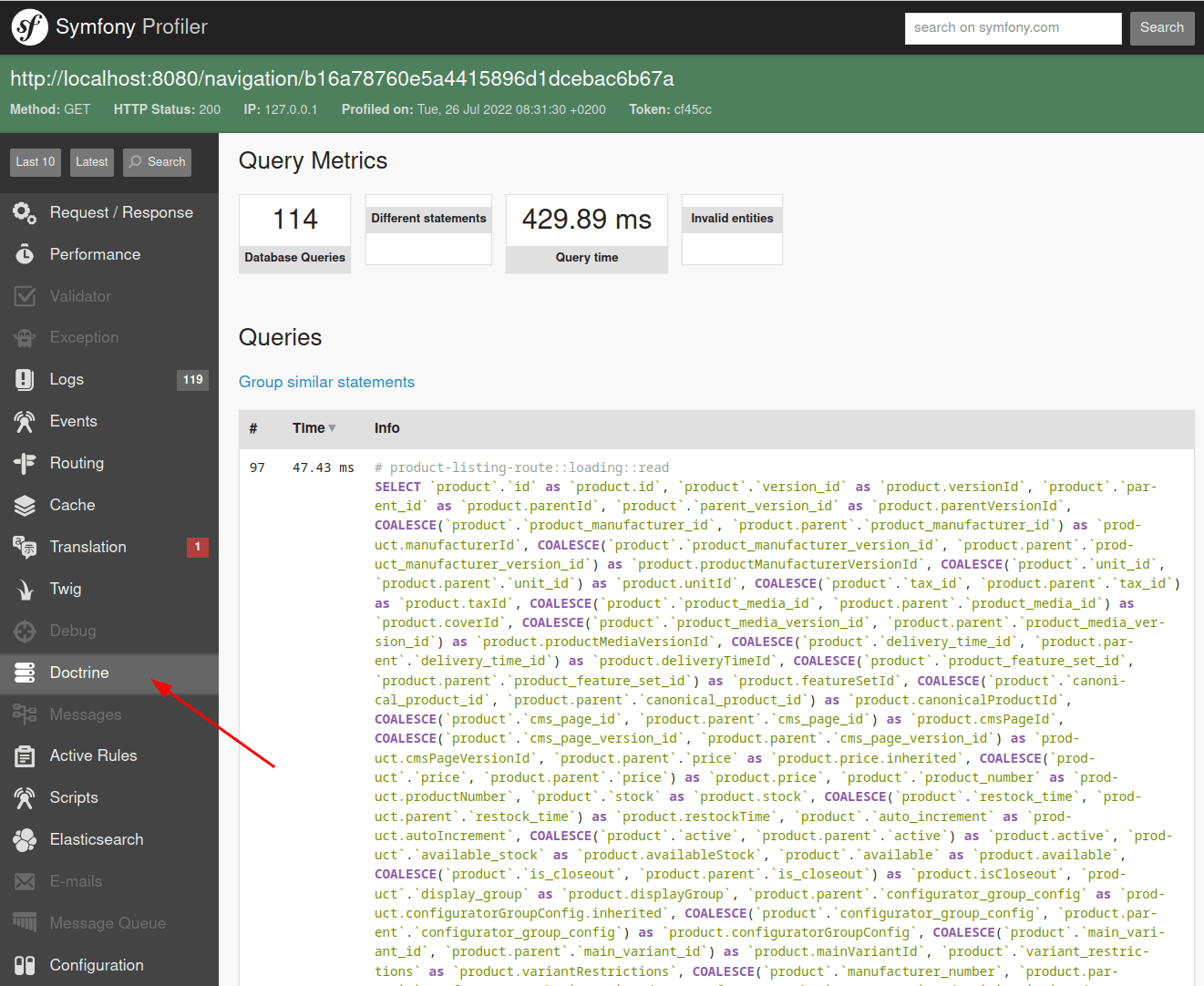Switch to the Latest profile view

coord(91,161)
